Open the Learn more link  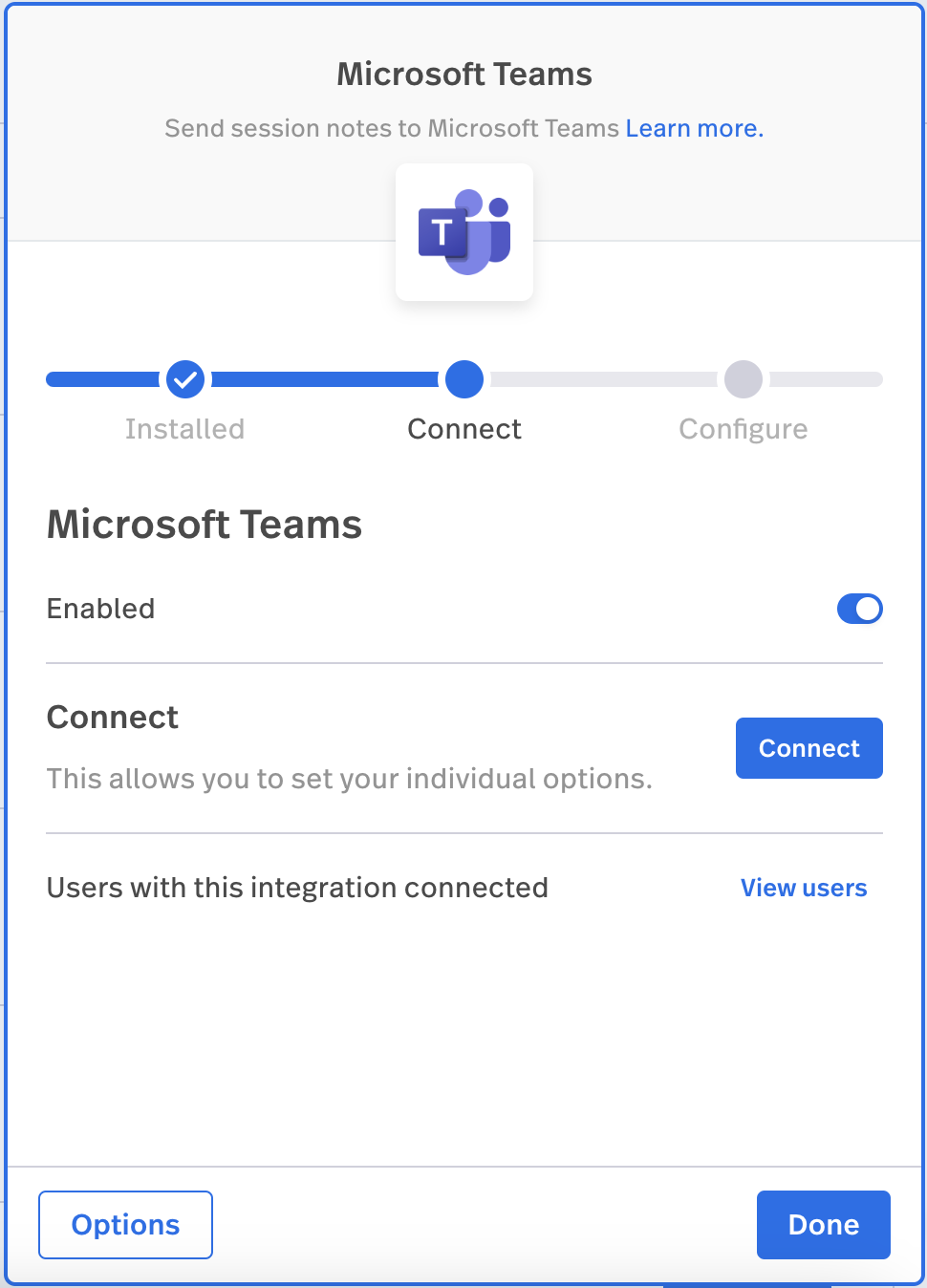tap(695, 128)
